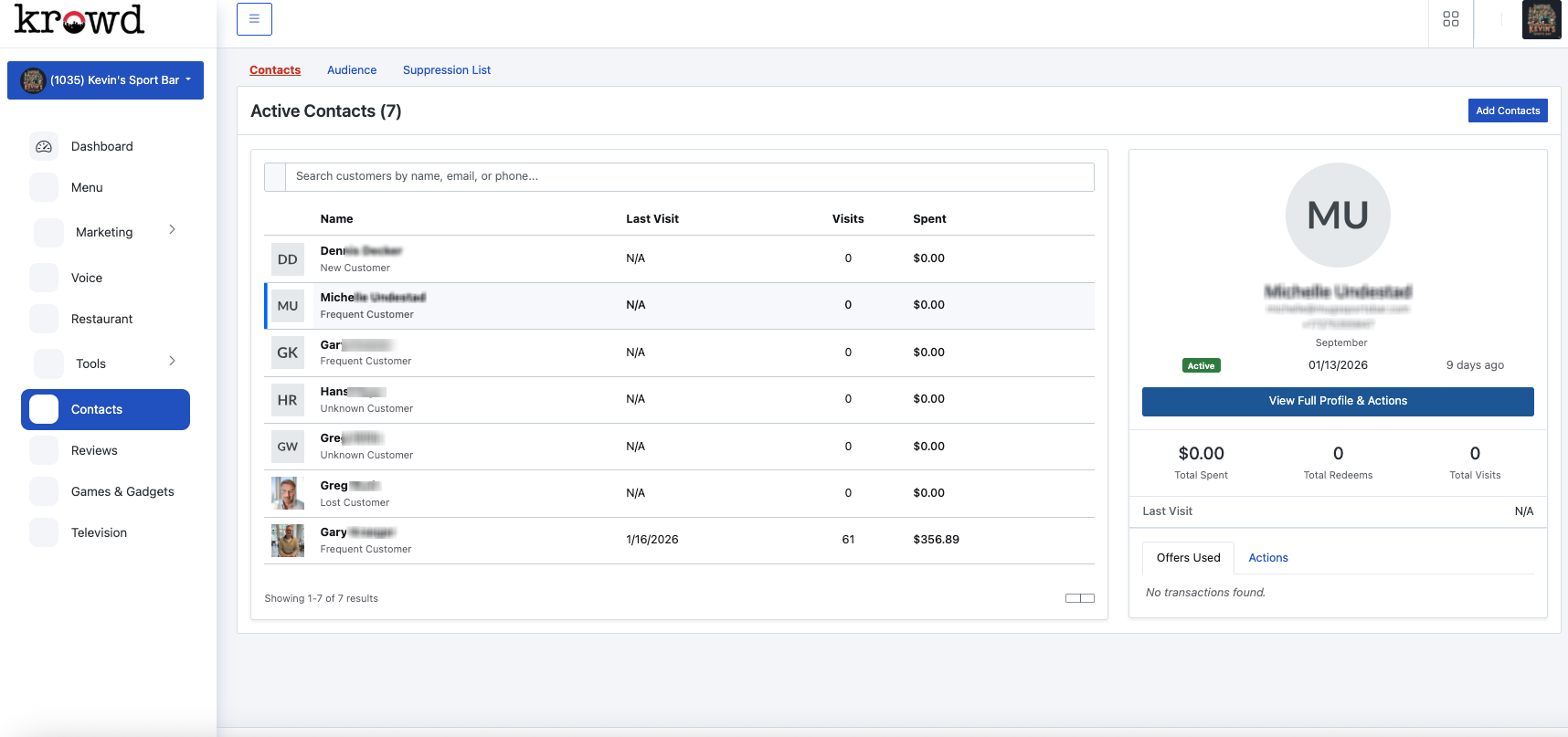Click the 1/16/2026 last visit date
The image size is (1568, 737).
652,540
